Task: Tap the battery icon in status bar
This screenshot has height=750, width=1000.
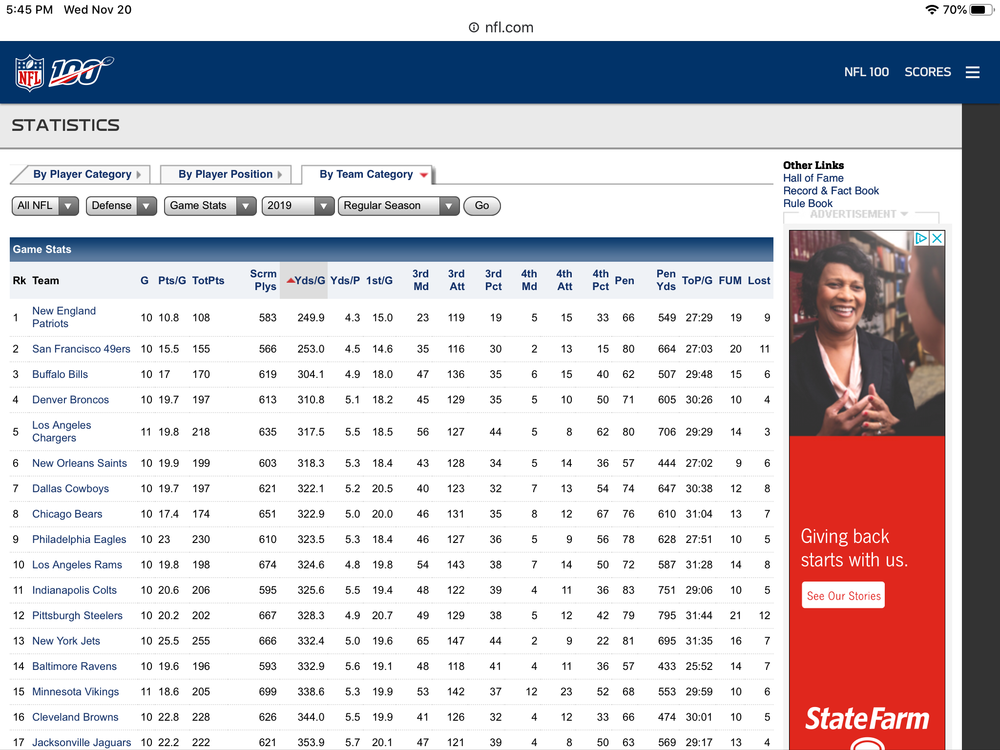Action: tap(981, 10)
